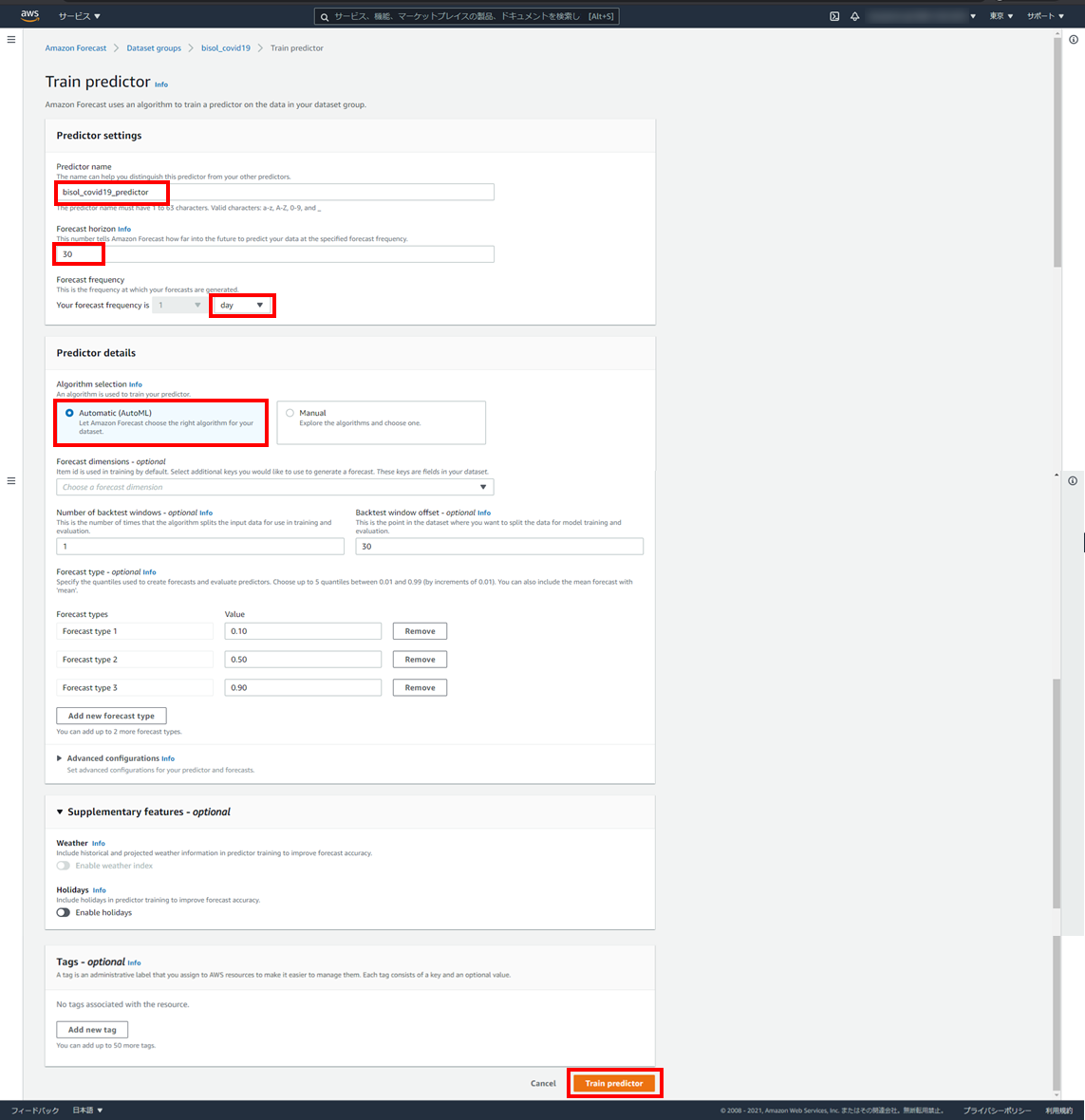Click the info circle icon at top right
The width and height of the screenshot is (1085, 1120).
click(x=1074, y=40)
